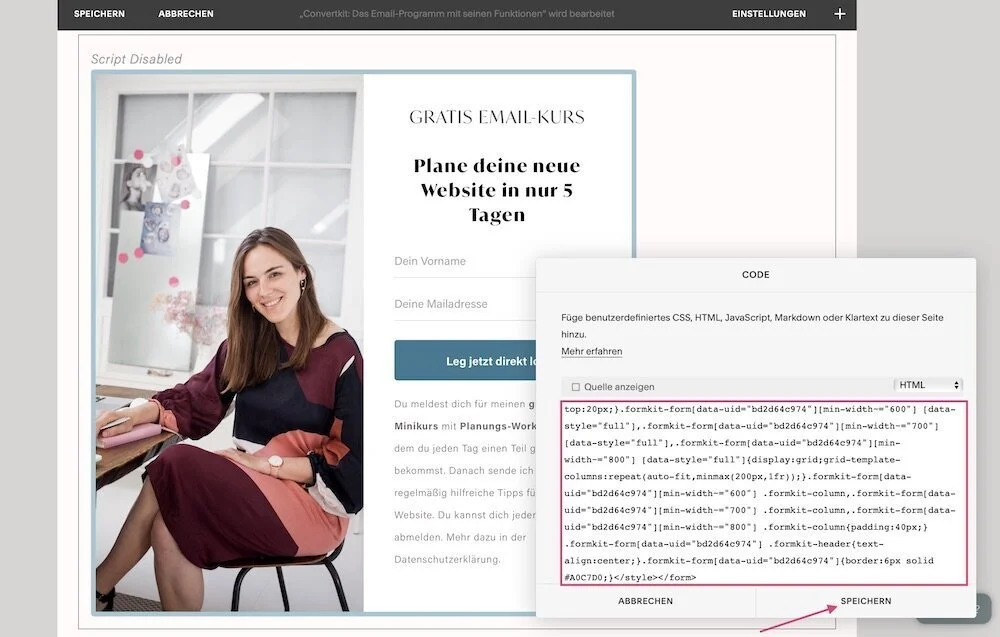Tick the Quelle anzeigen checkbox
Image resolution: width=1000 pixels, height=637 pixels.
point(575,387)
